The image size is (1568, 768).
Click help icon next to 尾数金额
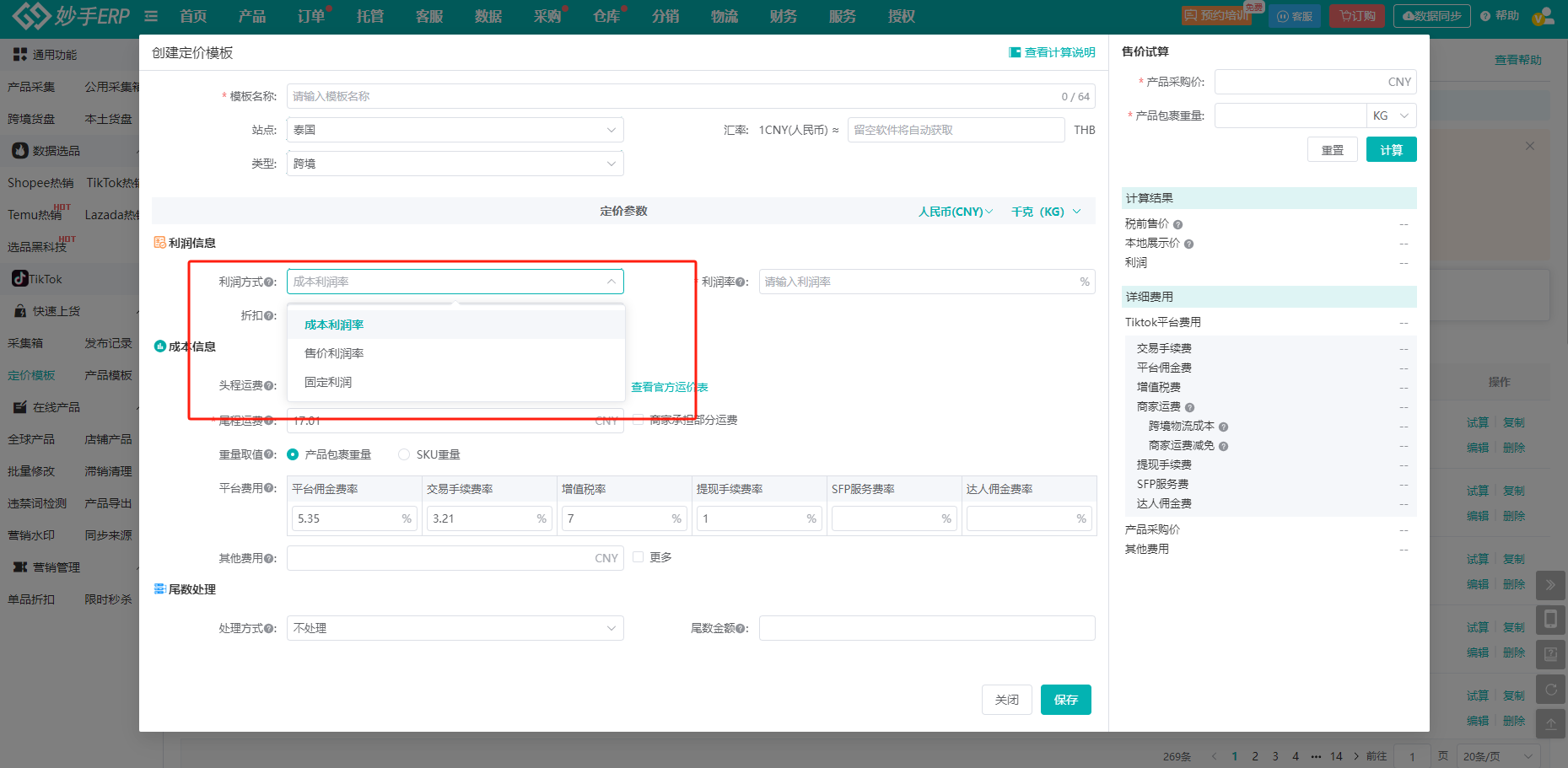[x=740, y=628]
